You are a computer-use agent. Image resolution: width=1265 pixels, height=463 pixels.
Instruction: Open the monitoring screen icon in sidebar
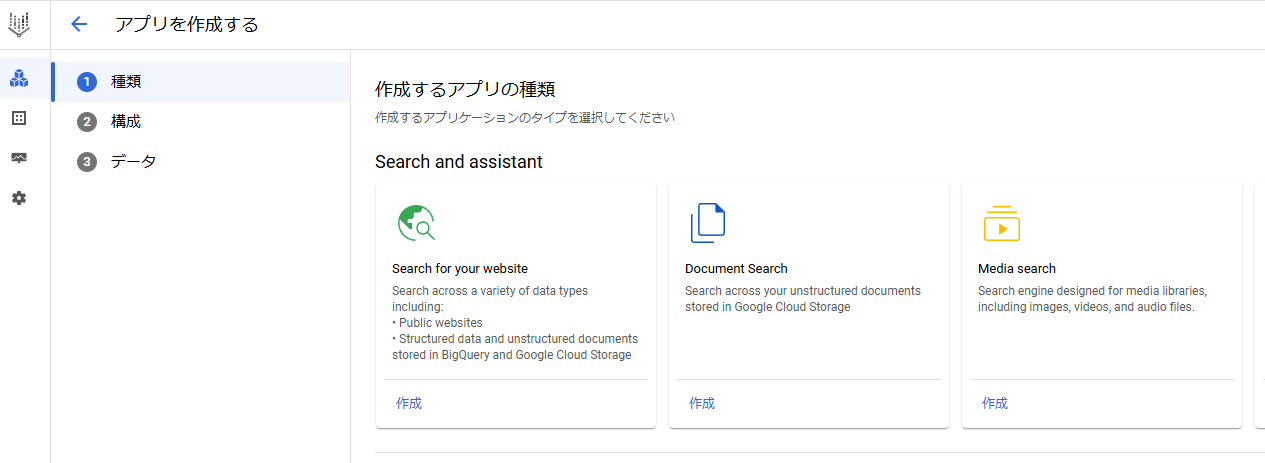pos(19,158)
